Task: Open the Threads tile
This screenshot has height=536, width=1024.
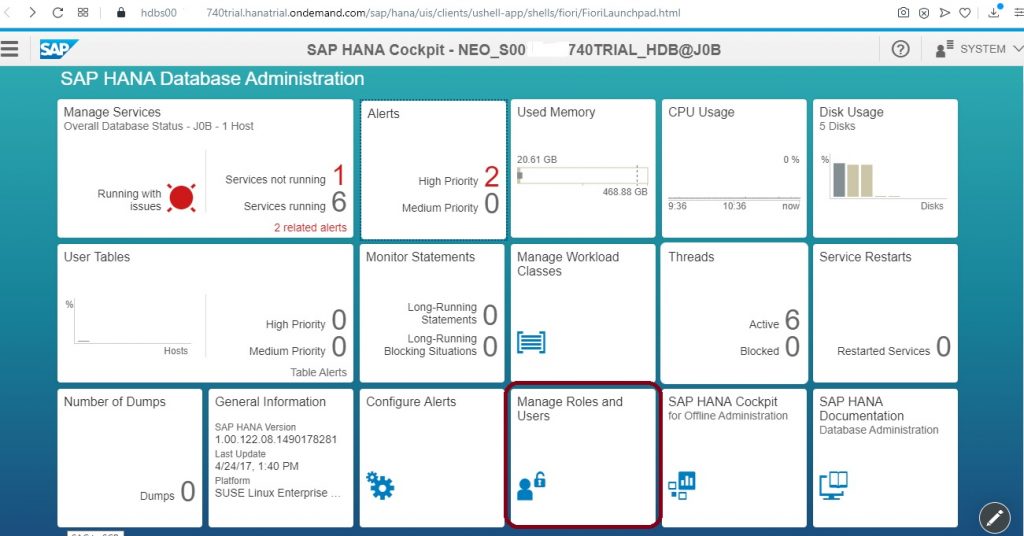Action: point(734,313)
